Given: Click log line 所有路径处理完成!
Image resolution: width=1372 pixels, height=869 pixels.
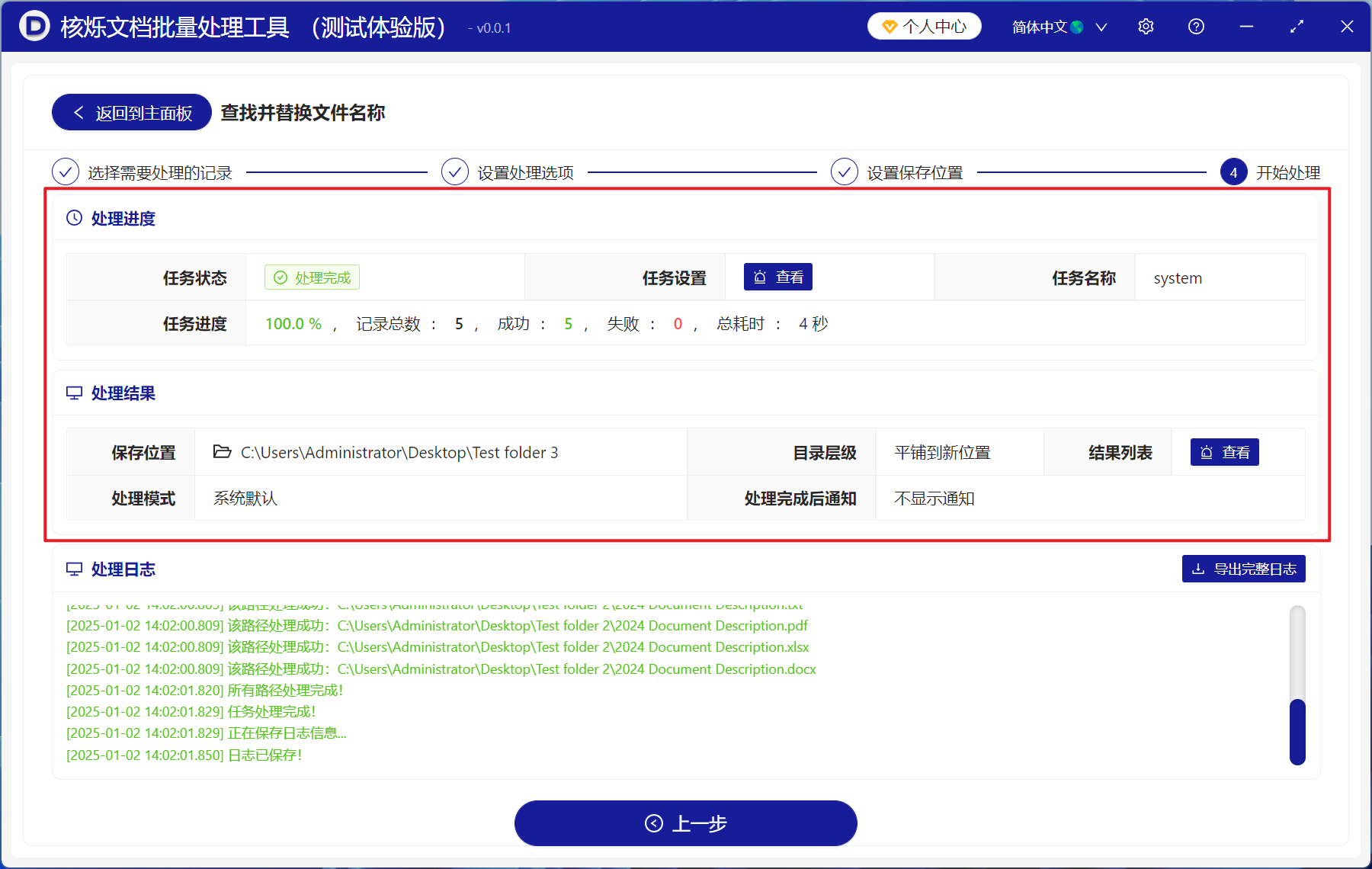Looking at the screenshot, I should pos(204,691).
